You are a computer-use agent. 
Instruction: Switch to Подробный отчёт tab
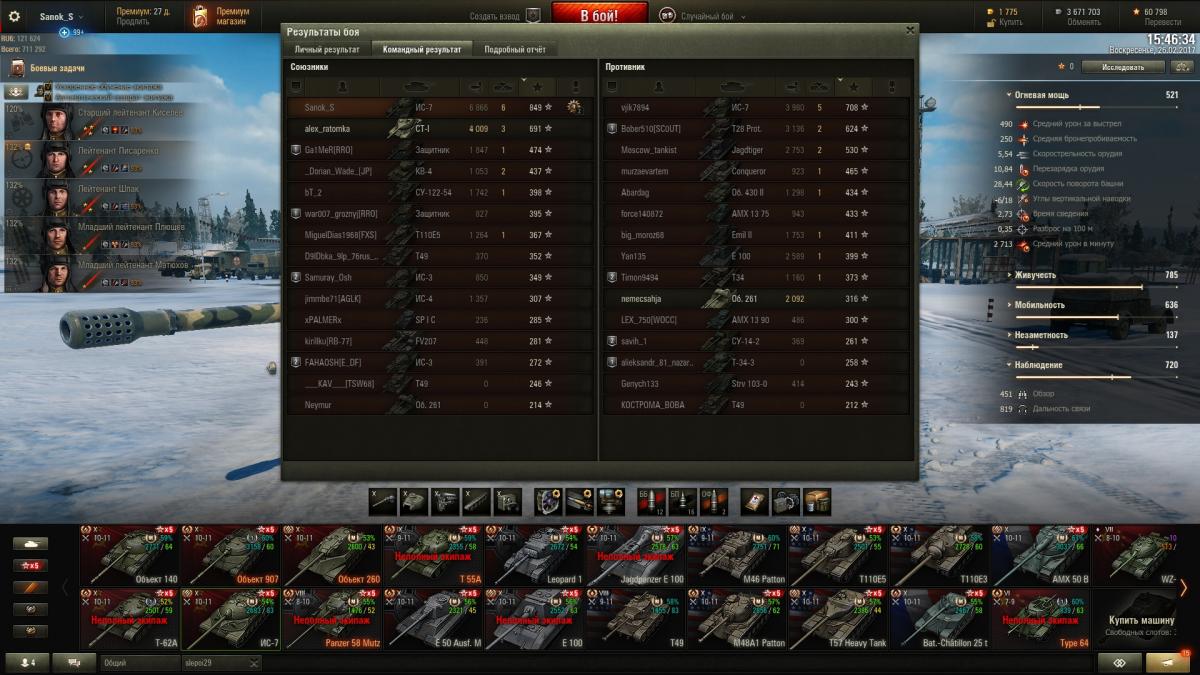pyautogui.click(x=515, y=49)
